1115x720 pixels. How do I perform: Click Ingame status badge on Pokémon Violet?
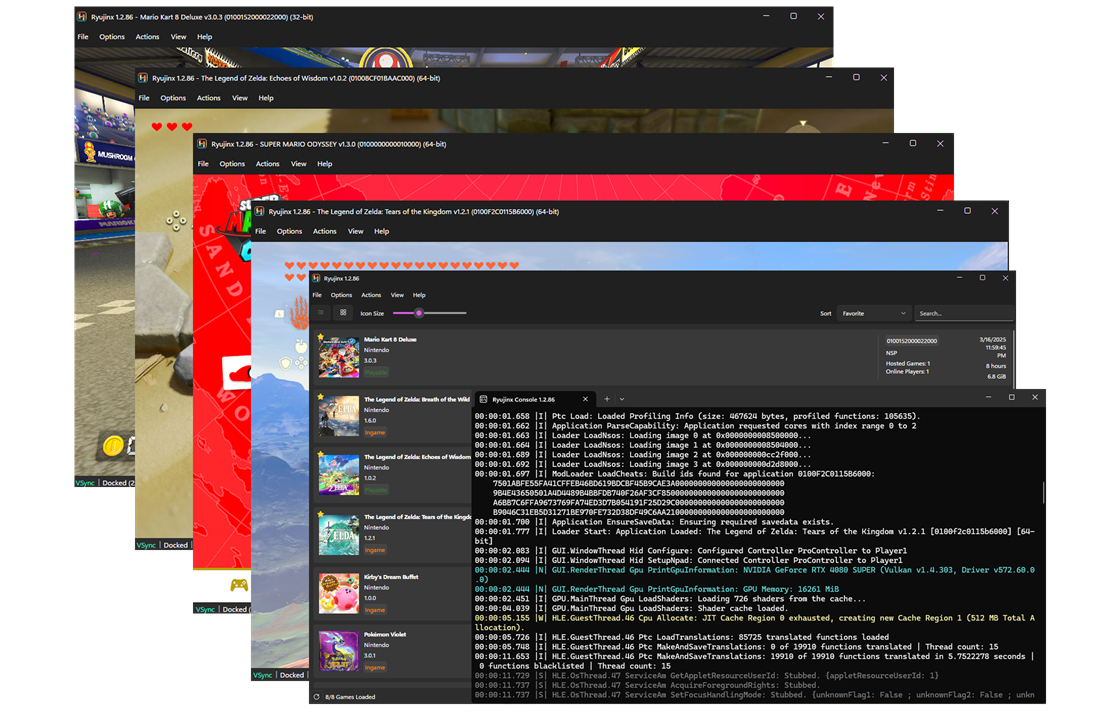[375, 667]
